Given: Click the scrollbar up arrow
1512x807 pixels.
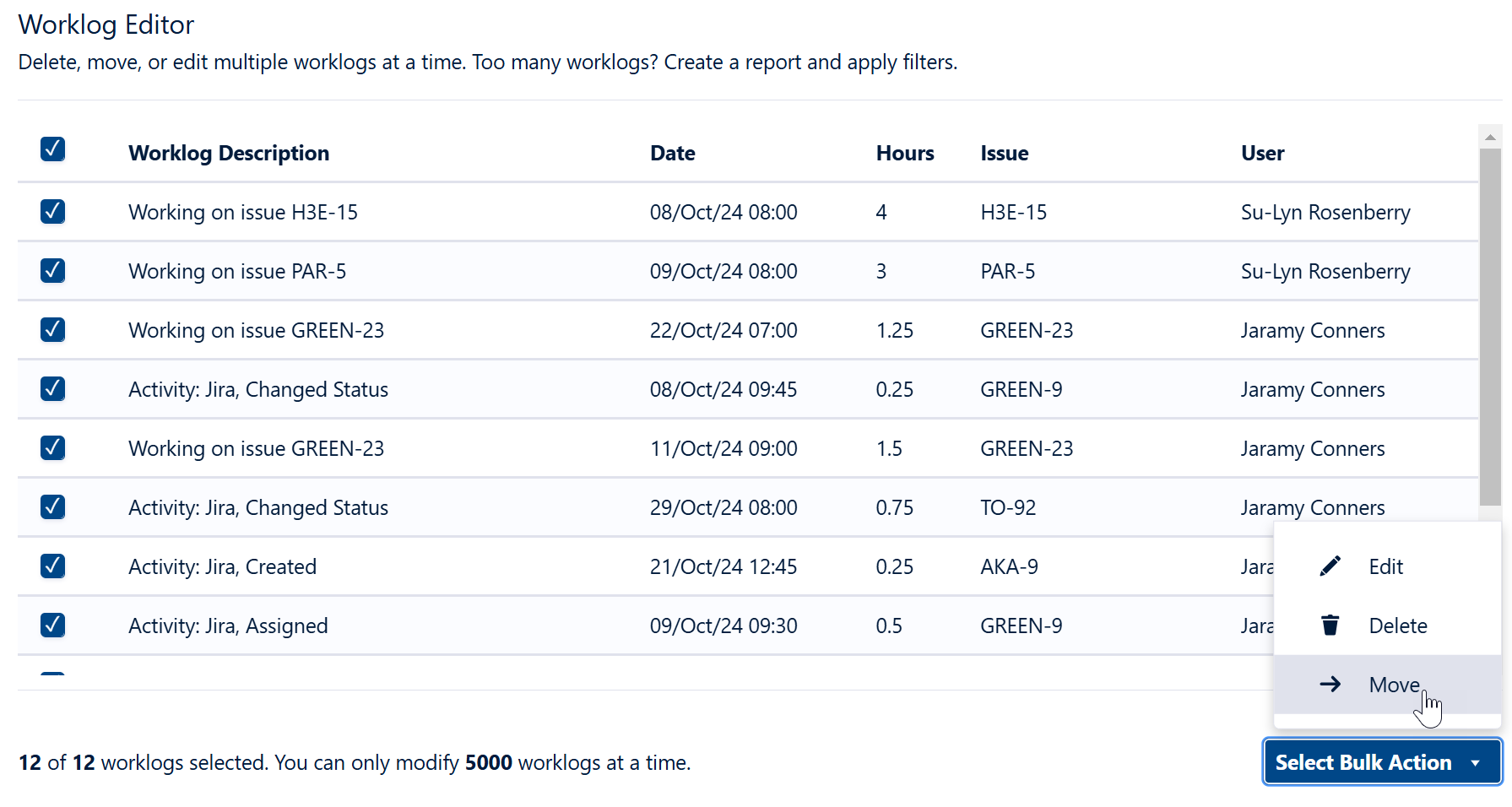Looking at the screenshot, I should 1490,136.
